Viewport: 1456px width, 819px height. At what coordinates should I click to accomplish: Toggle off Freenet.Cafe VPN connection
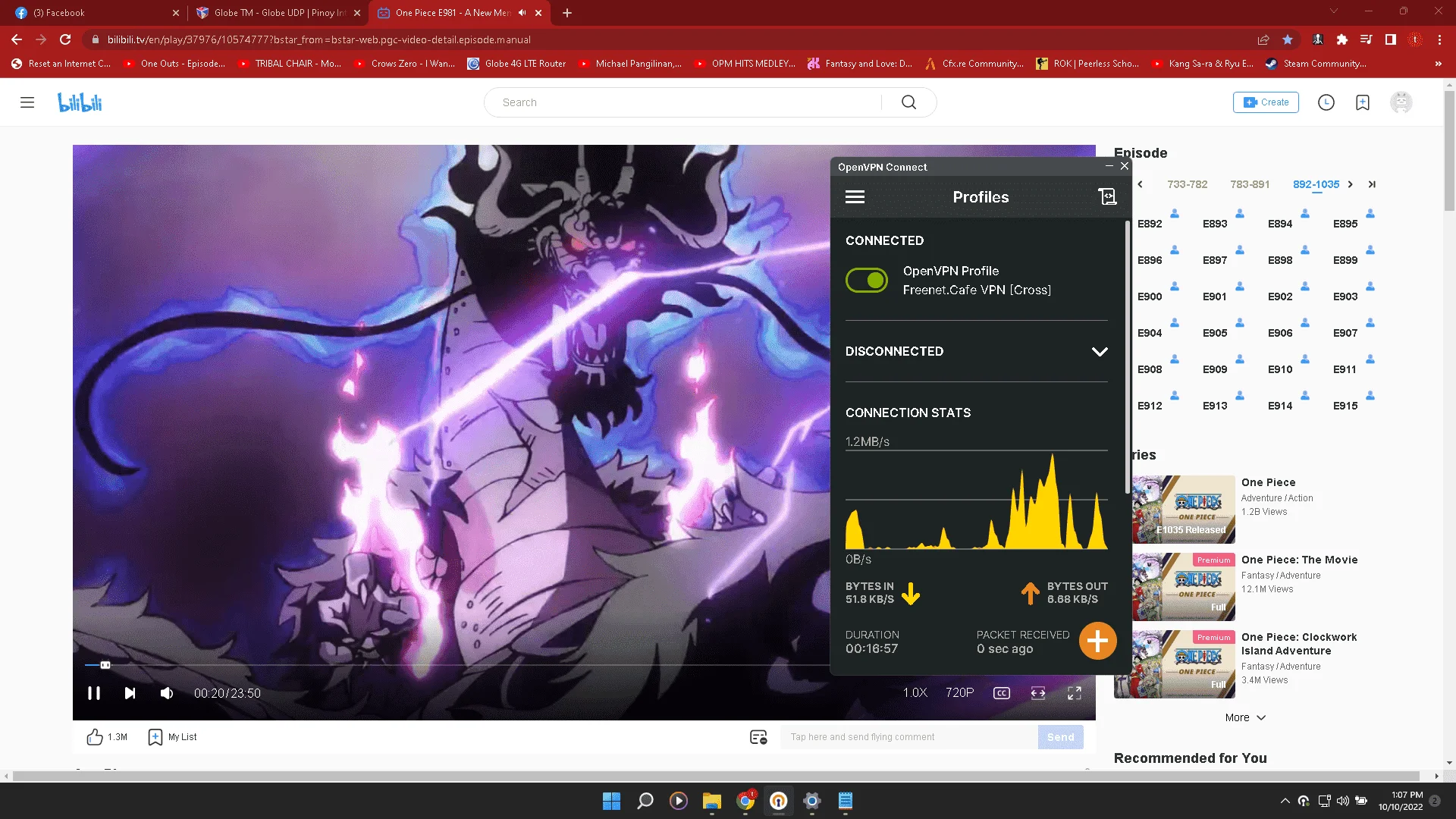click(867, 281)
